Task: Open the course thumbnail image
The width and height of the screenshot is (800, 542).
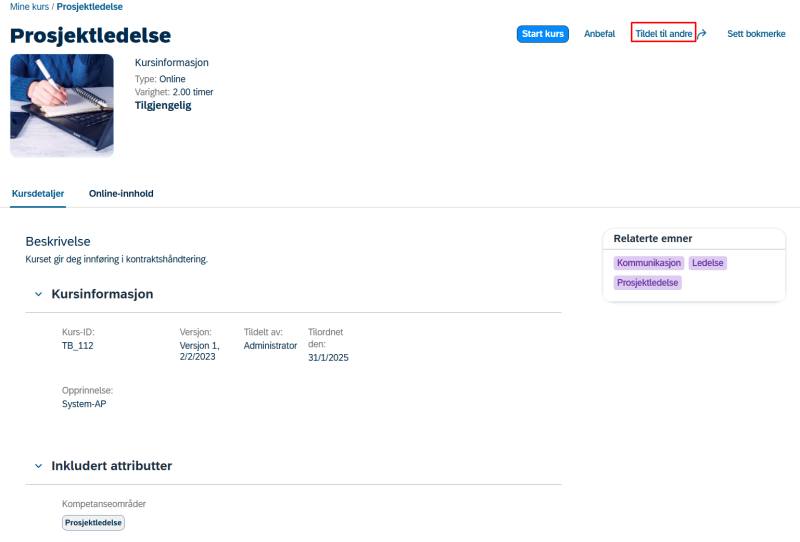Action: 62,106
